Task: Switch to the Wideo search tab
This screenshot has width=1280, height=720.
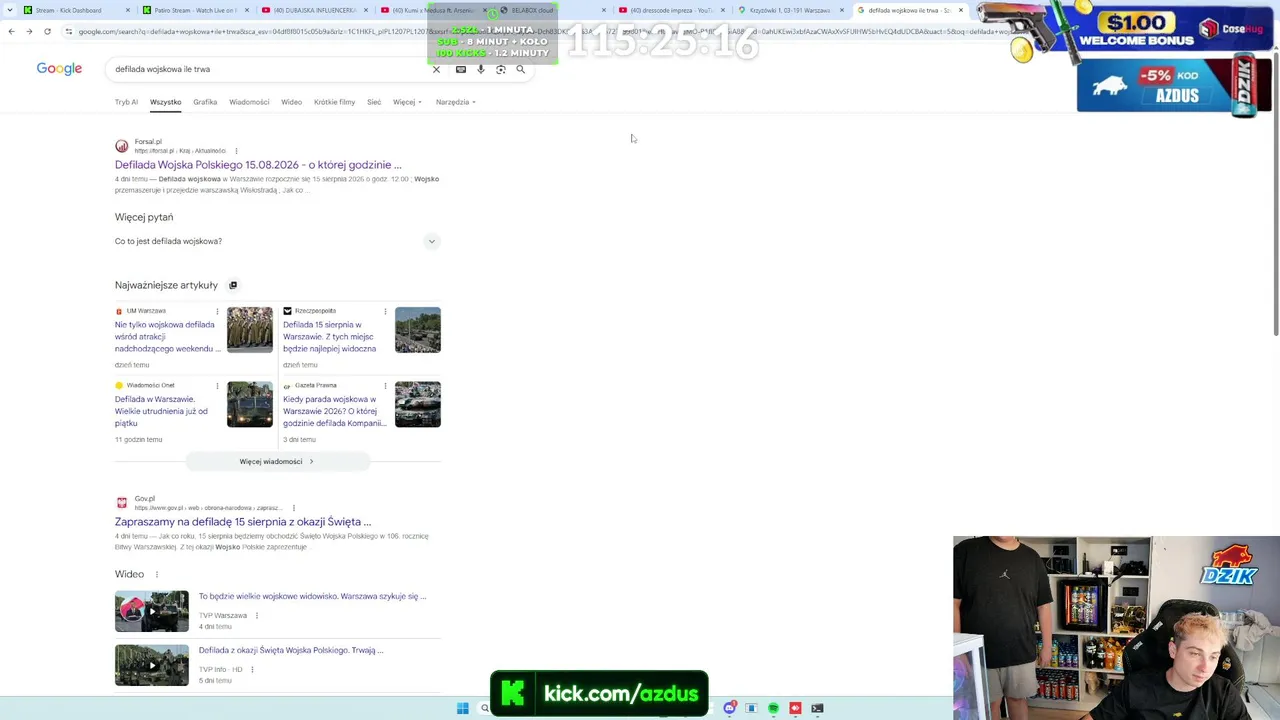Action: pyautogui.click(x=291, y=102)
